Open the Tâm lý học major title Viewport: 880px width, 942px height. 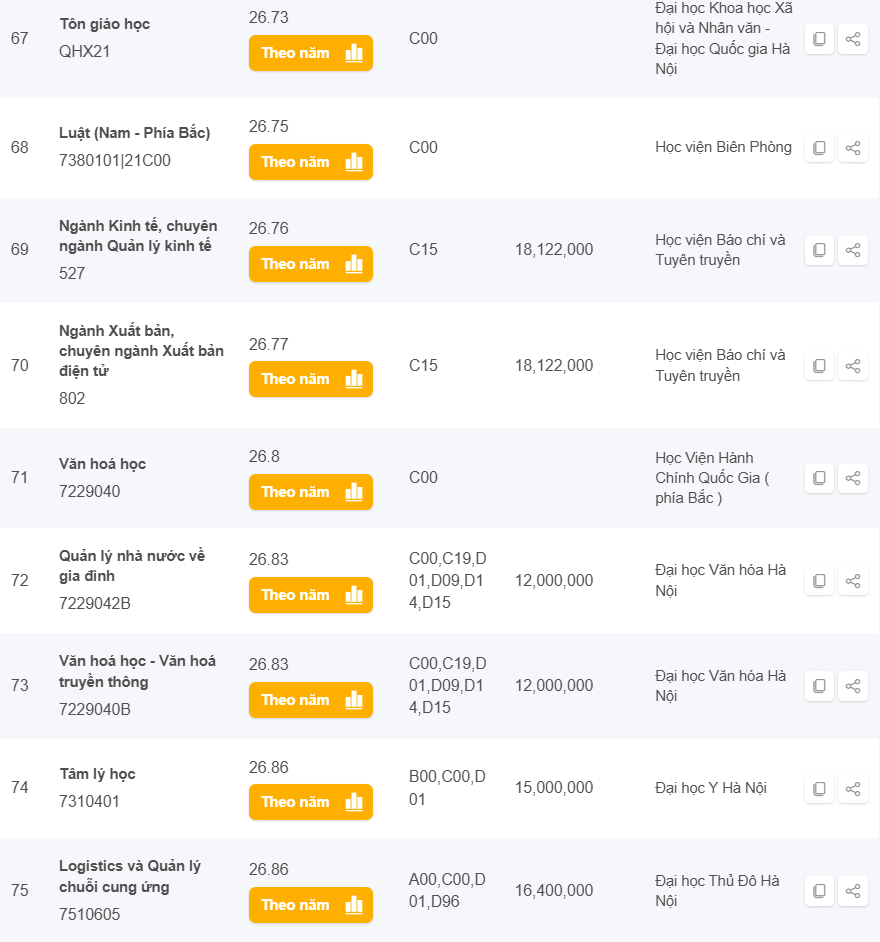pos(97,774)
